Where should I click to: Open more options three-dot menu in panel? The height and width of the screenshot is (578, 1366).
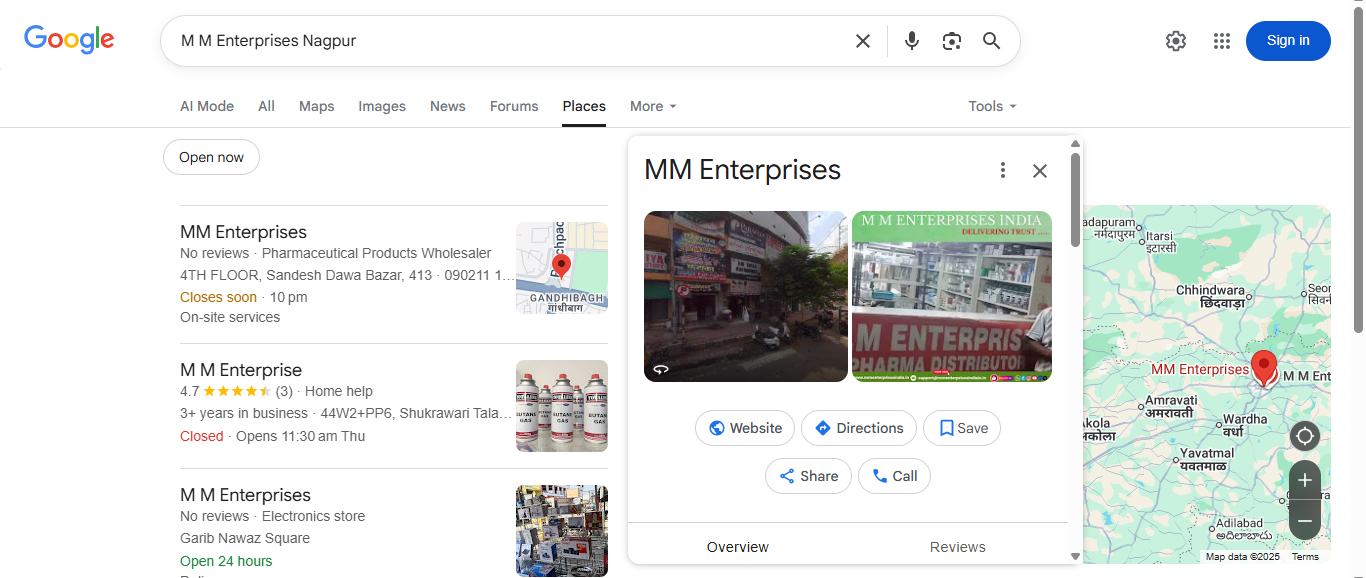pyautogui.click(x=1002, y=170)
